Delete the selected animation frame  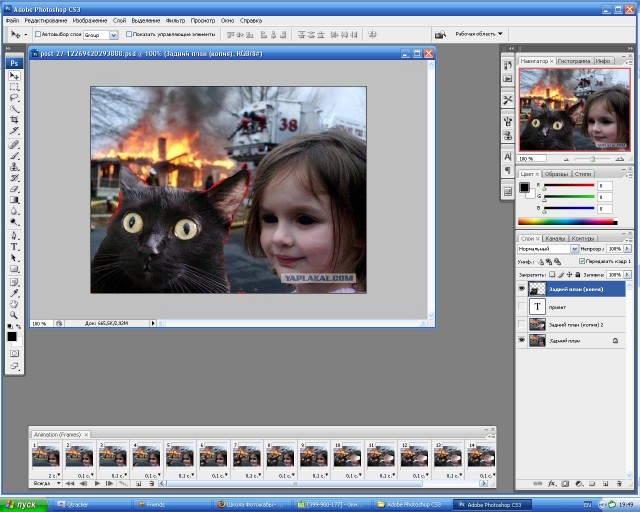pos(151,483)
